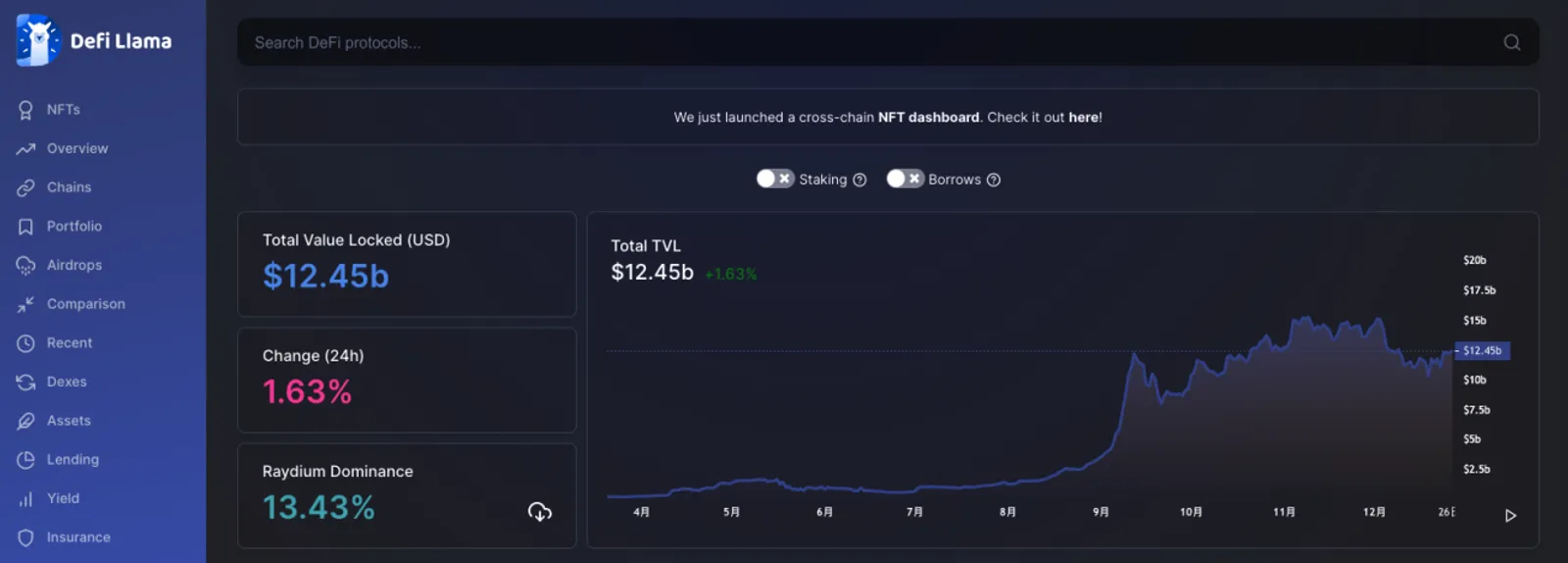The image size is (1568, 563).
Task: Click the Yield bar-chart icon
Action: 25,499
